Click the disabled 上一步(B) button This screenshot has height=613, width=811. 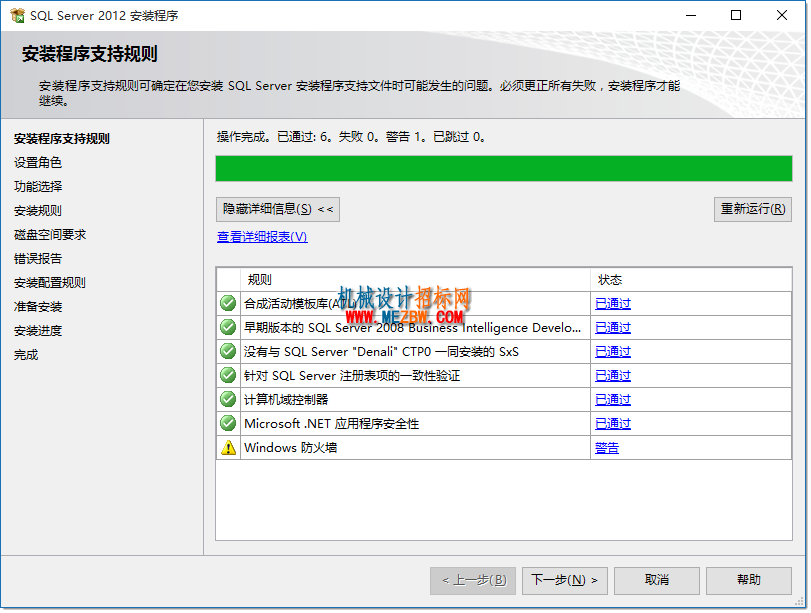(473, 580)
